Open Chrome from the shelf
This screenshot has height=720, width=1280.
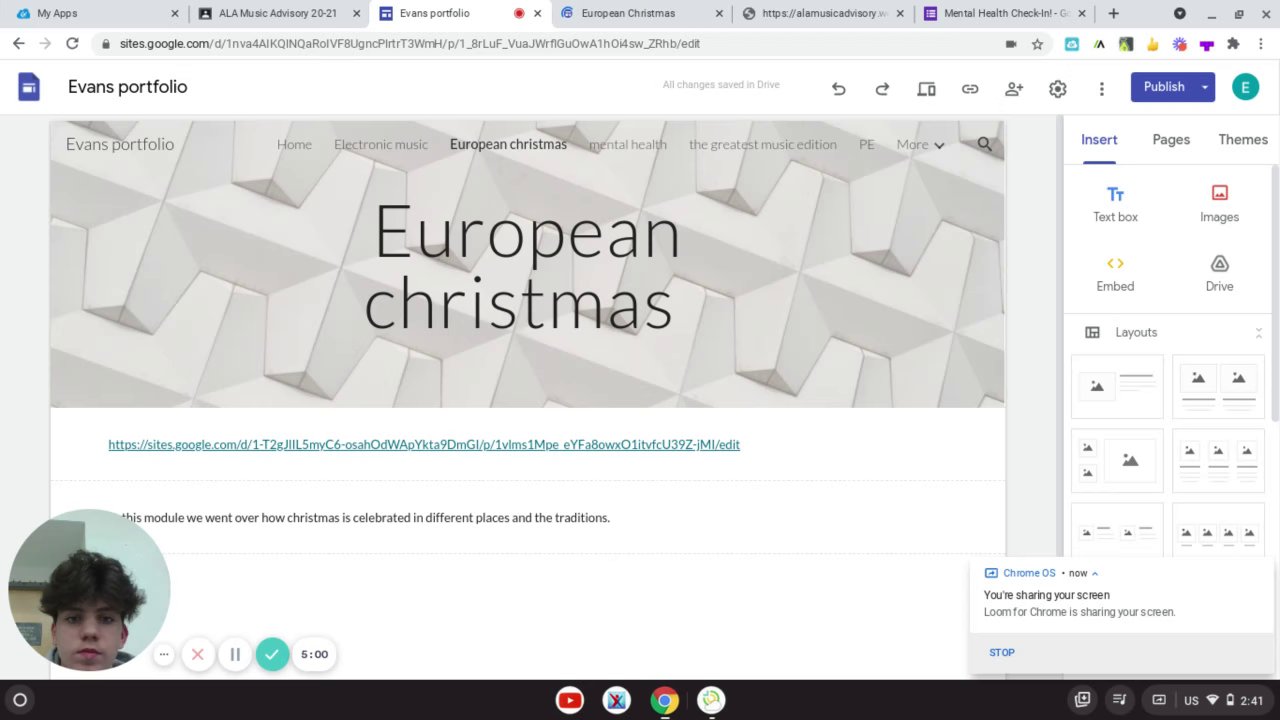pyautogui.click(x=664, y=700)
